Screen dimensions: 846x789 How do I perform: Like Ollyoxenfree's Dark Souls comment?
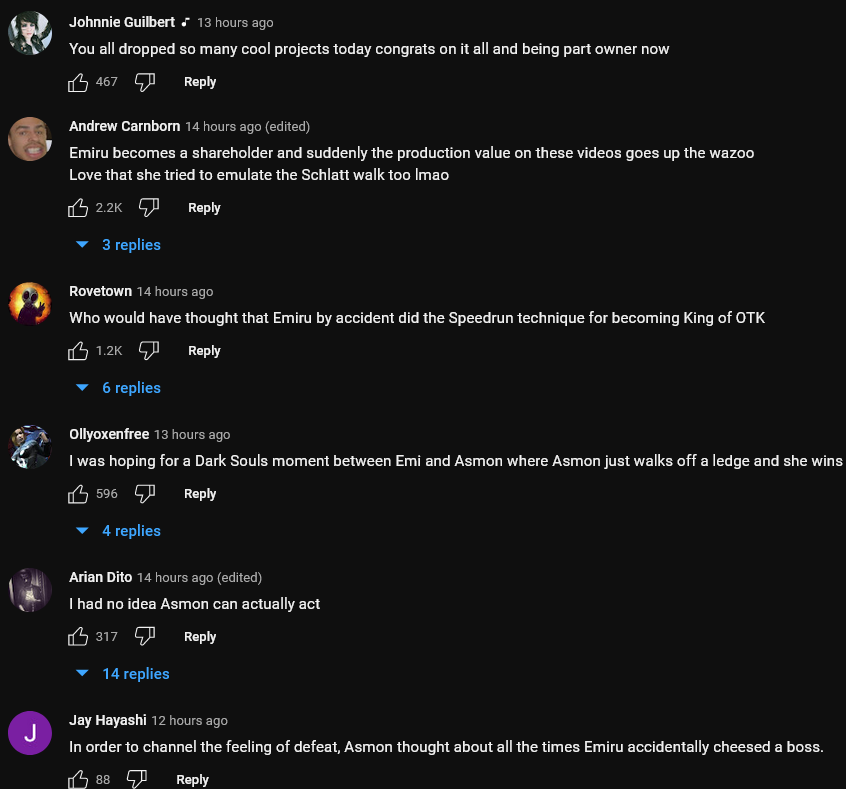pos(78,494)
